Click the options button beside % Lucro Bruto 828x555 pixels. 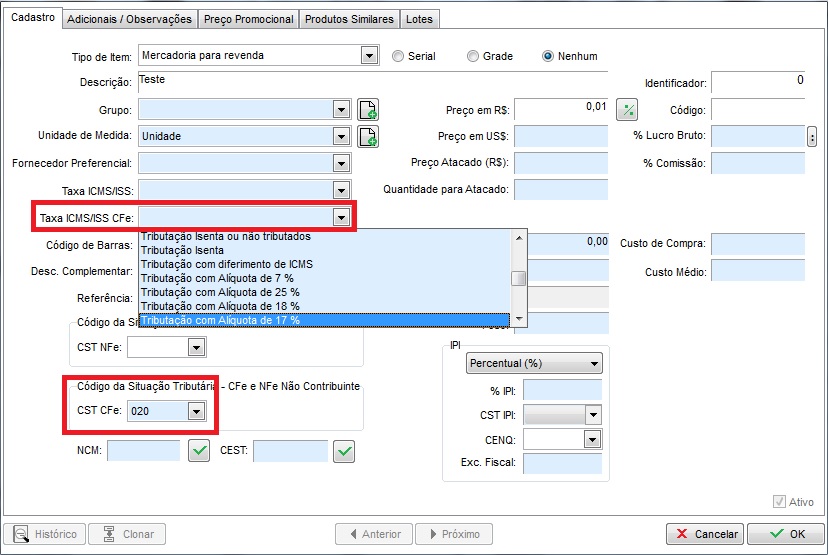point(812,136)
